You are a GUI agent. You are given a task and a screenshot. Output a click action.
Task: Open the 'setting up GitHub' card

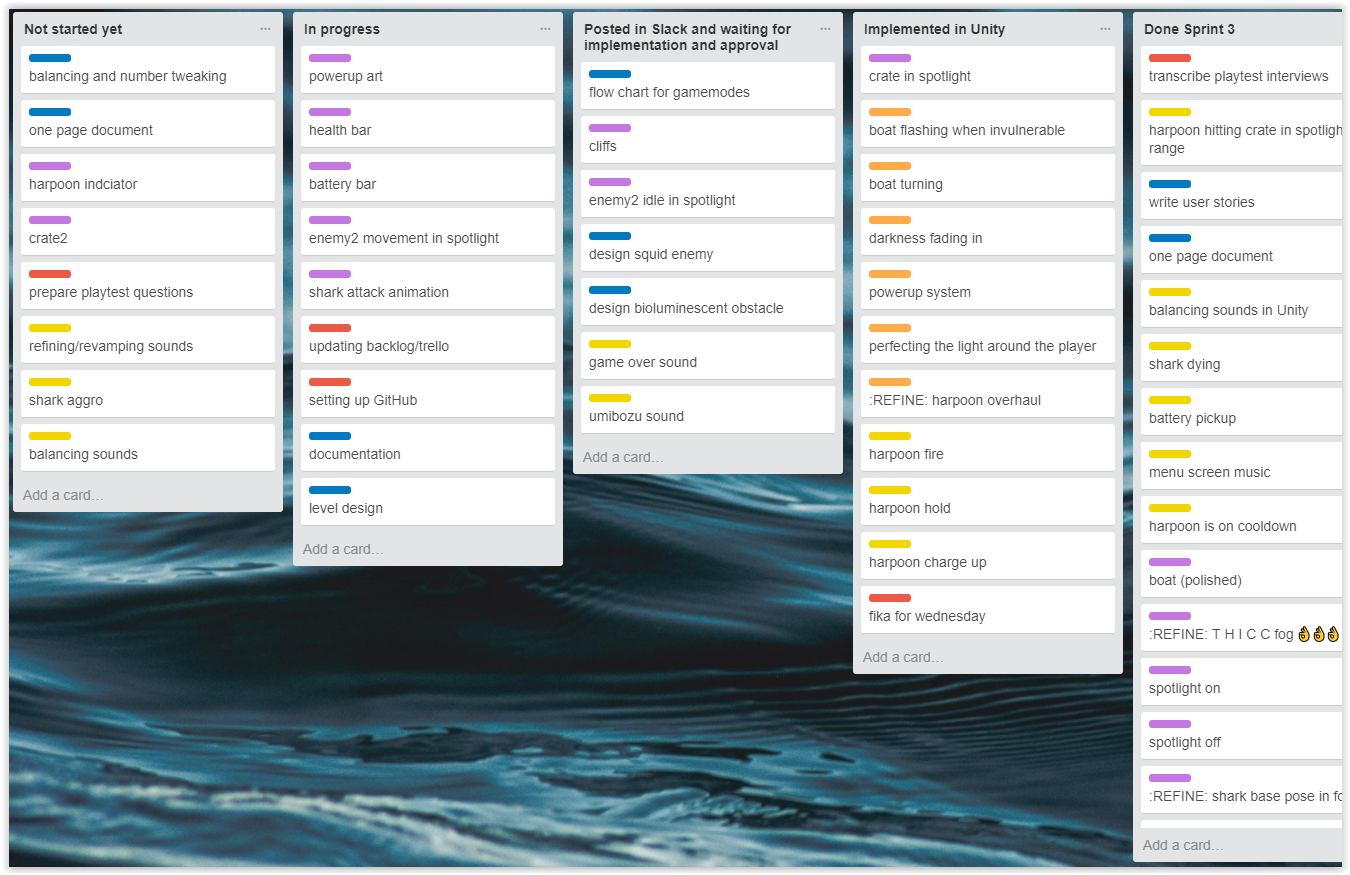point(363,400)
